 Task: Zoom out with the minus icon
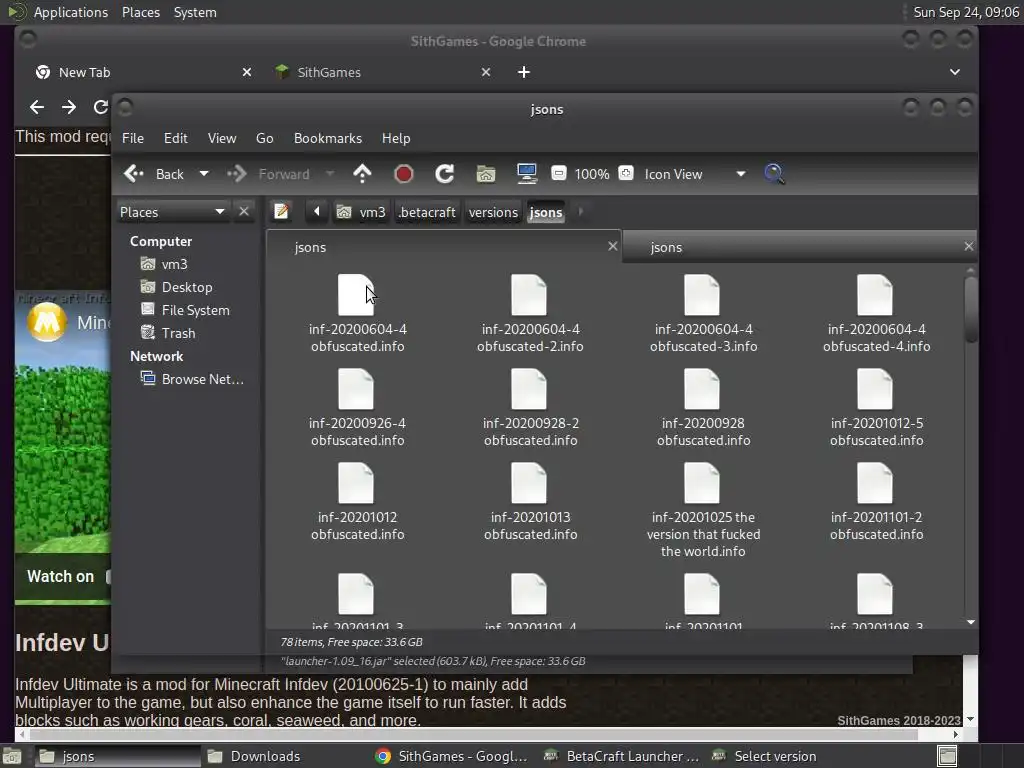point(558,174)
